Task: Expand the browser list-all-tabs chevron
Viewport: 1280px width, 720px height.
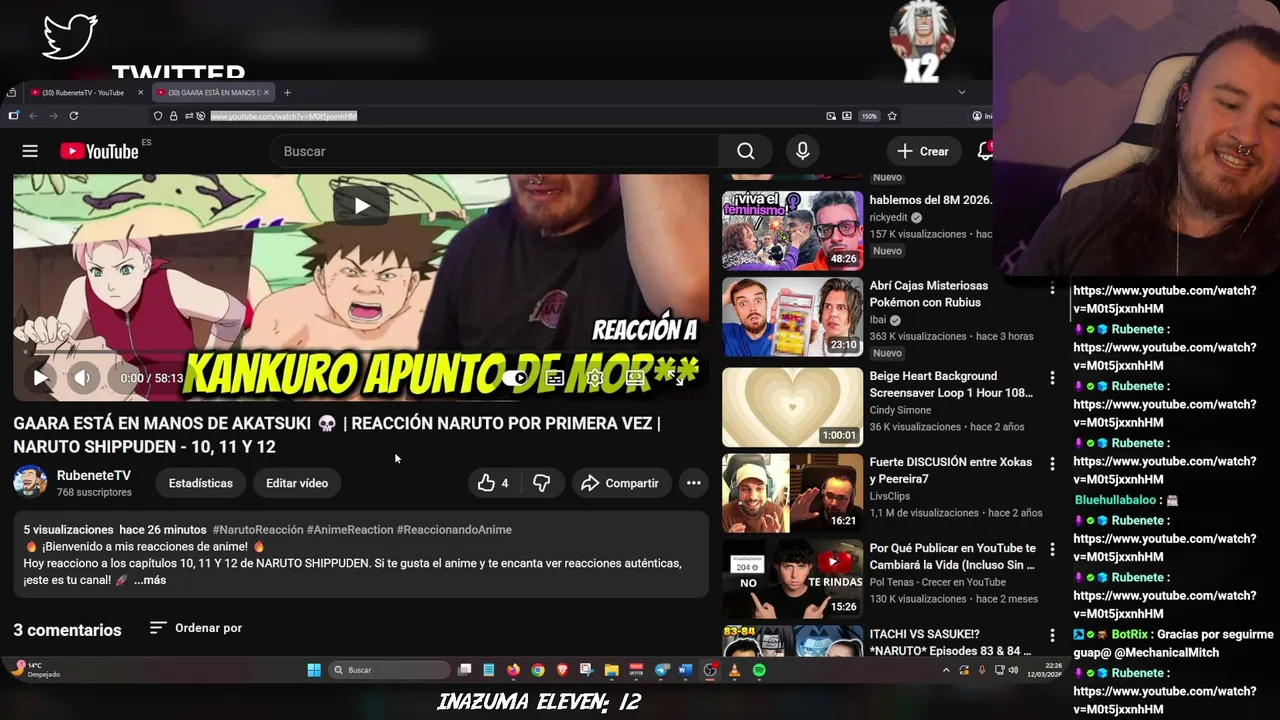Action: pos(962,92)
